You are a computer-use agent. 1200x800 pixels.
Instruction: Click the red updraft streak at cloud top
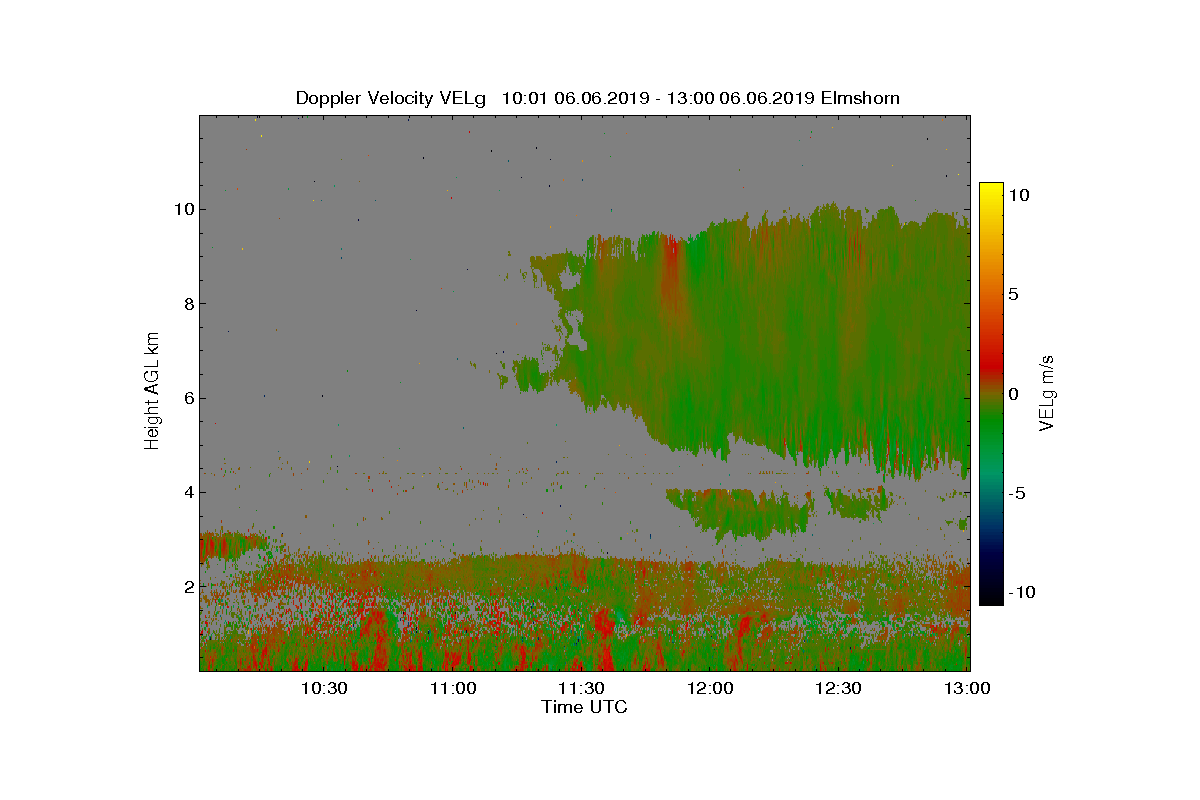[670, 262]
